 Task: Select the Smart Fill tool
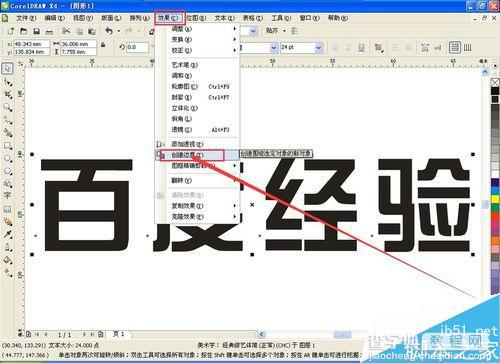pos(7,133)
